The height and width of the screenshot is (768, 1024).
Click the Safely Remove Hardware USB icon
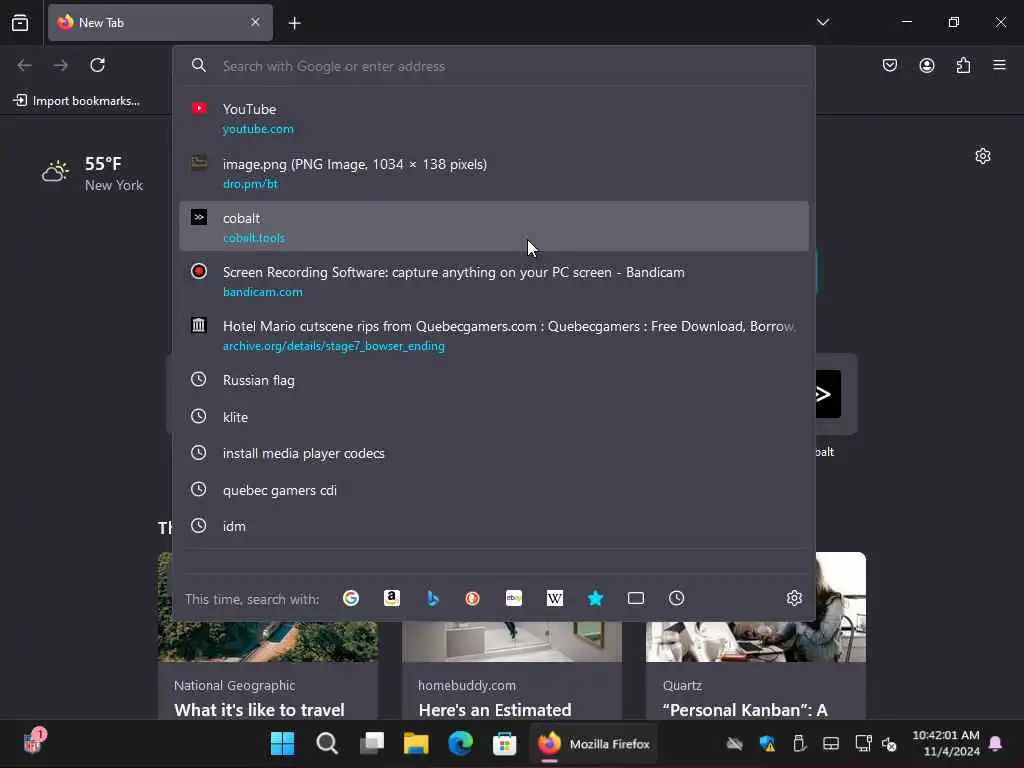[x=799, y=743]
